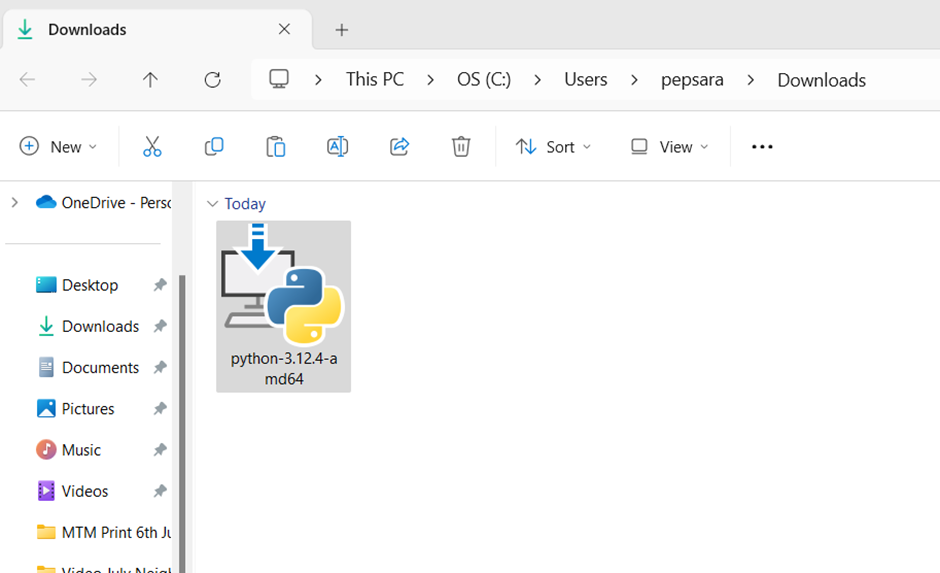
Task: Navigate to Users breadcrumb
Action: tap(586, 79)
